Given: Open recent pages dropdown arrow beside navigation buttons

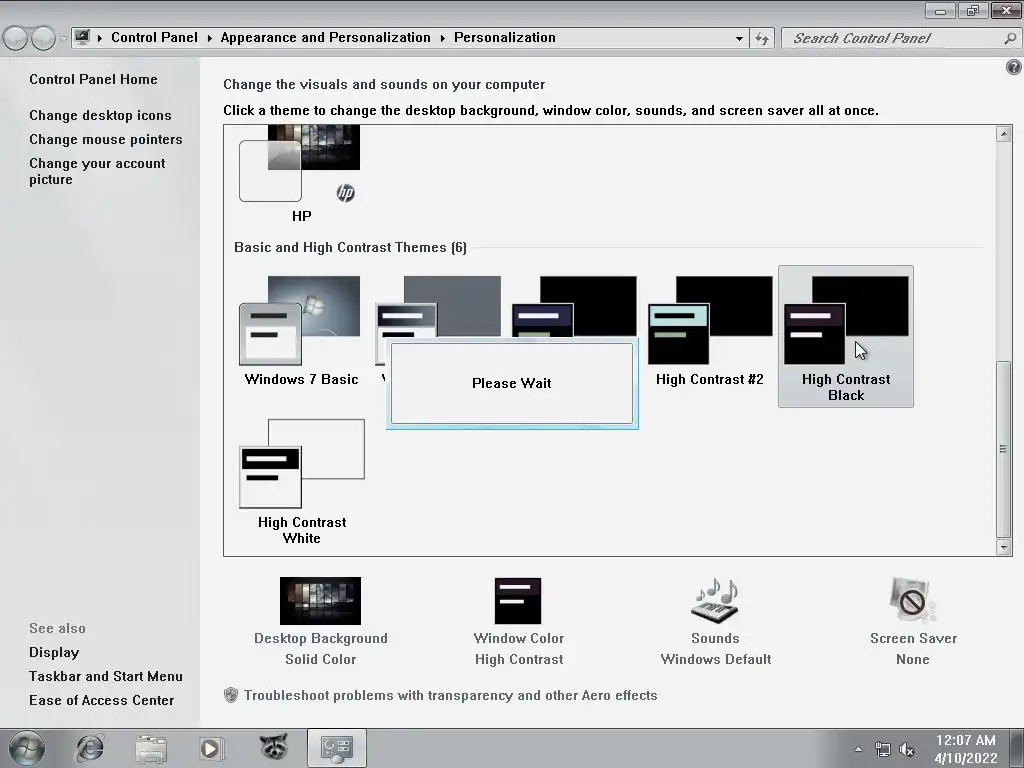Looking at the screenshot, I should 63,39.
